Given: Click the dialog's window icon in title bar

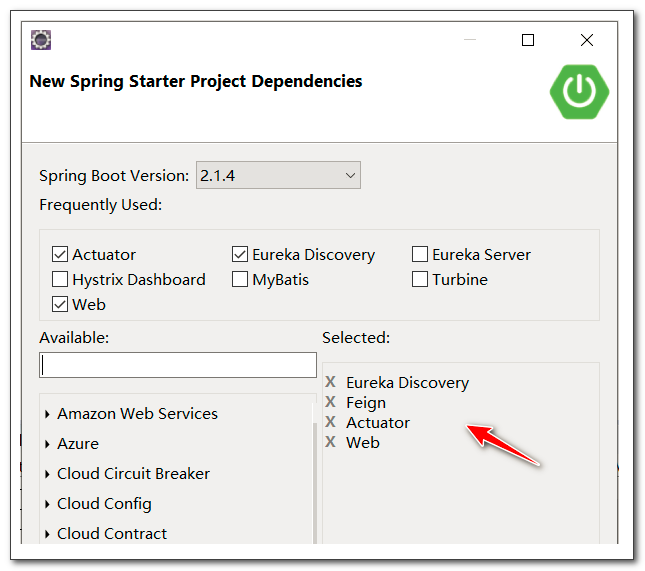Looking at the screenshot, I should (x=41, y=40).
